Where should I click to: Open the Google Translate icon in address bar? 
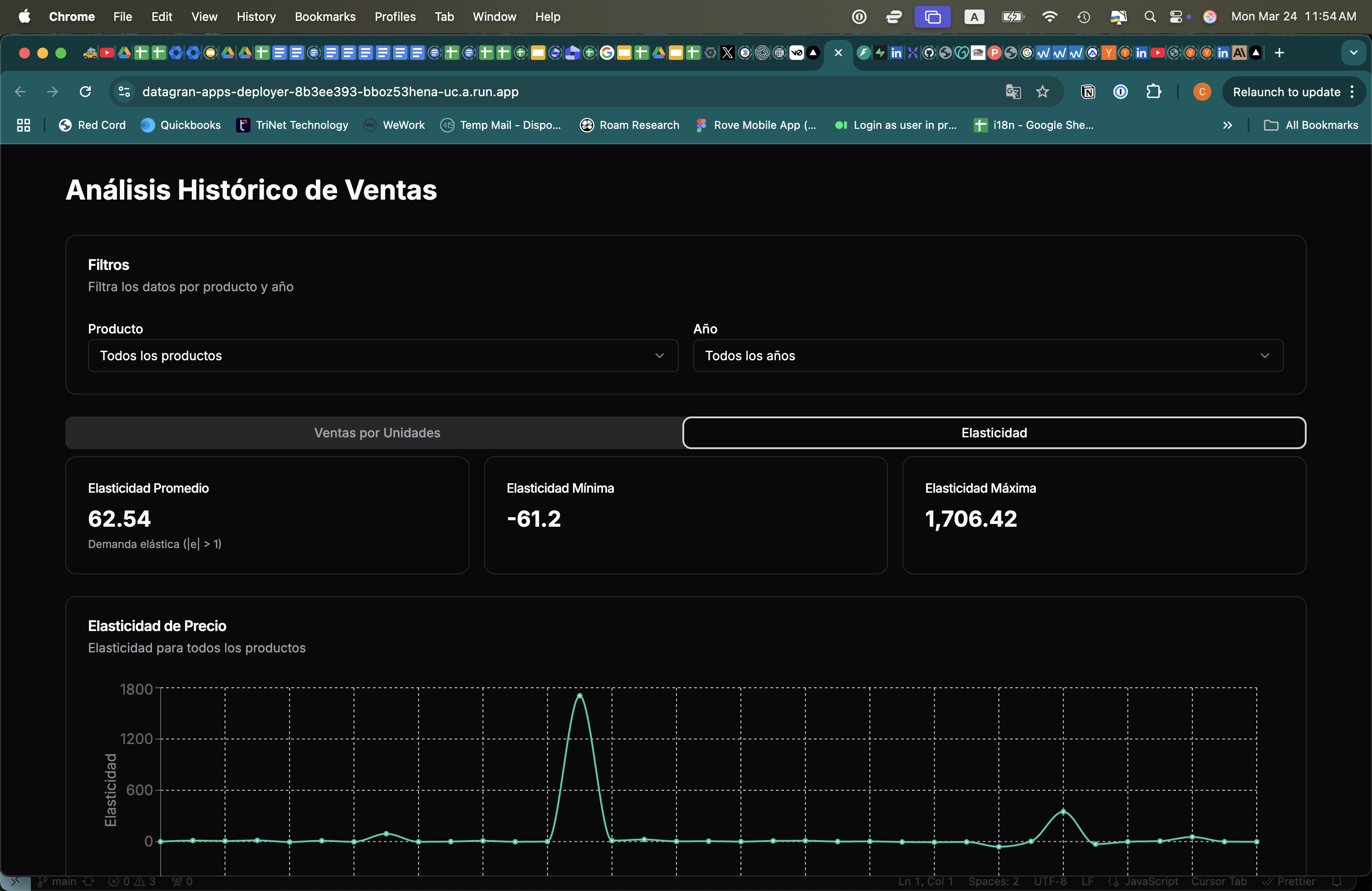pyautogui.click(x=1013, y=92)
